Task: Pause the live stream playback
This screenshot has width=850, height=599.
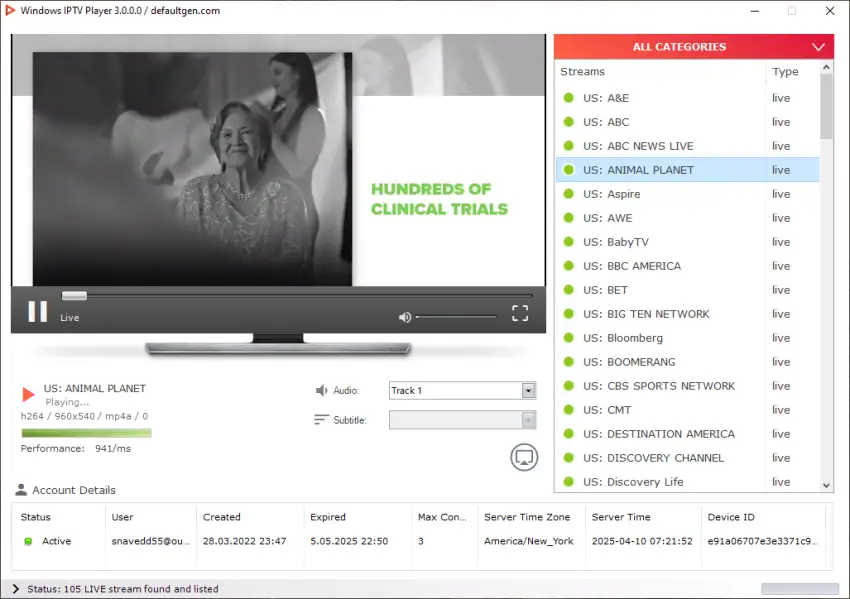Action: tap(37, 312)
